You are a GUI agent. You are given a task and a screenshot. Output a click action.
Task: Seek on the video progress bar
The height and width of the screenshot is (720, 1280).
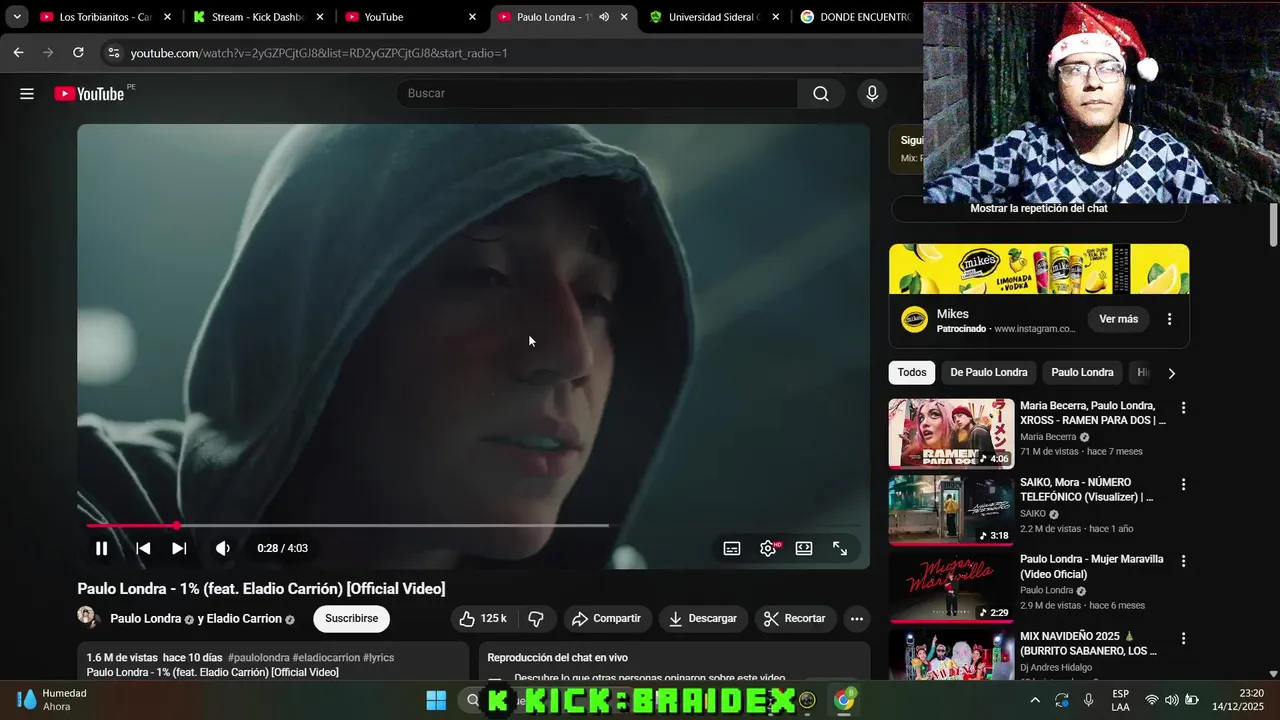point(473,525)
